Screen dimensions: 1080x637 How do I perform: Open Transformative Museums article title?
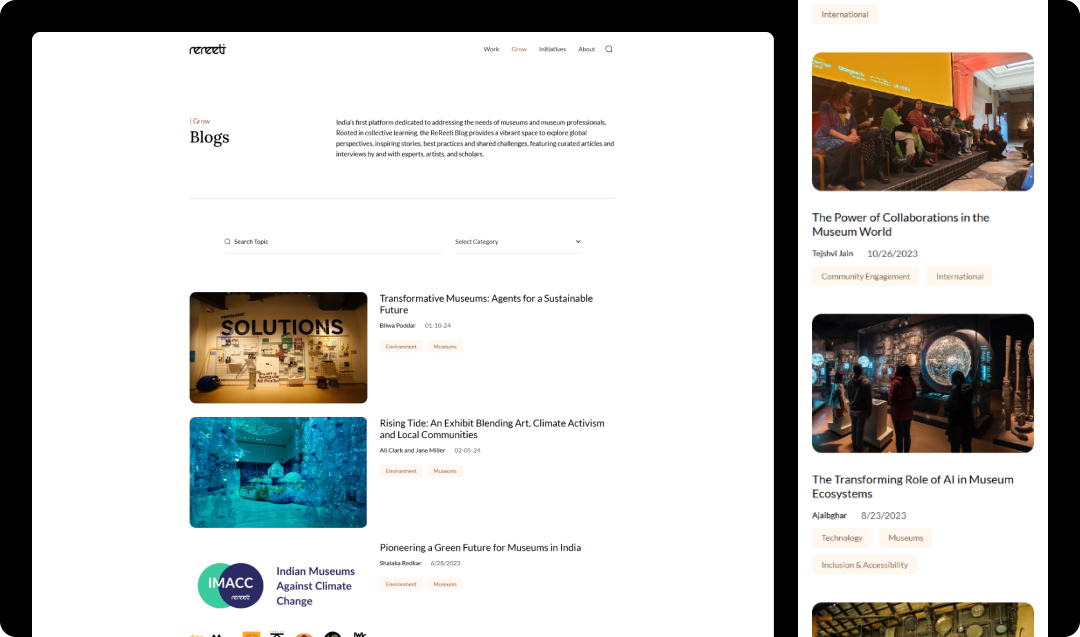click(486, 304)
